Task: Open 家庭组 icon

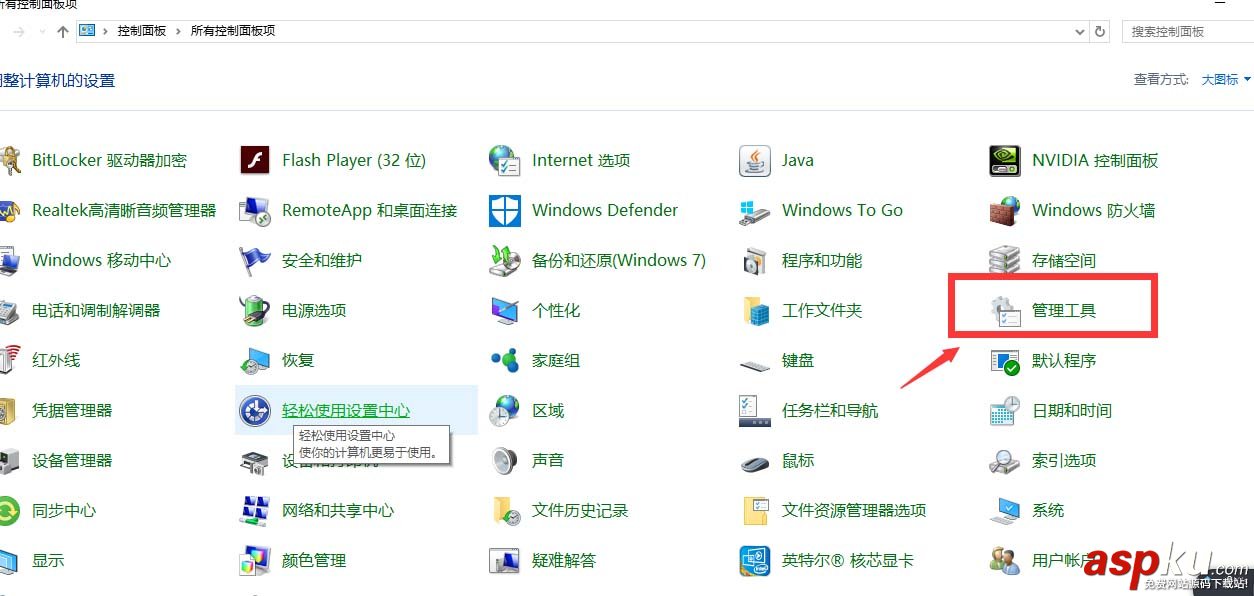Action: click(x=505, y=360)
